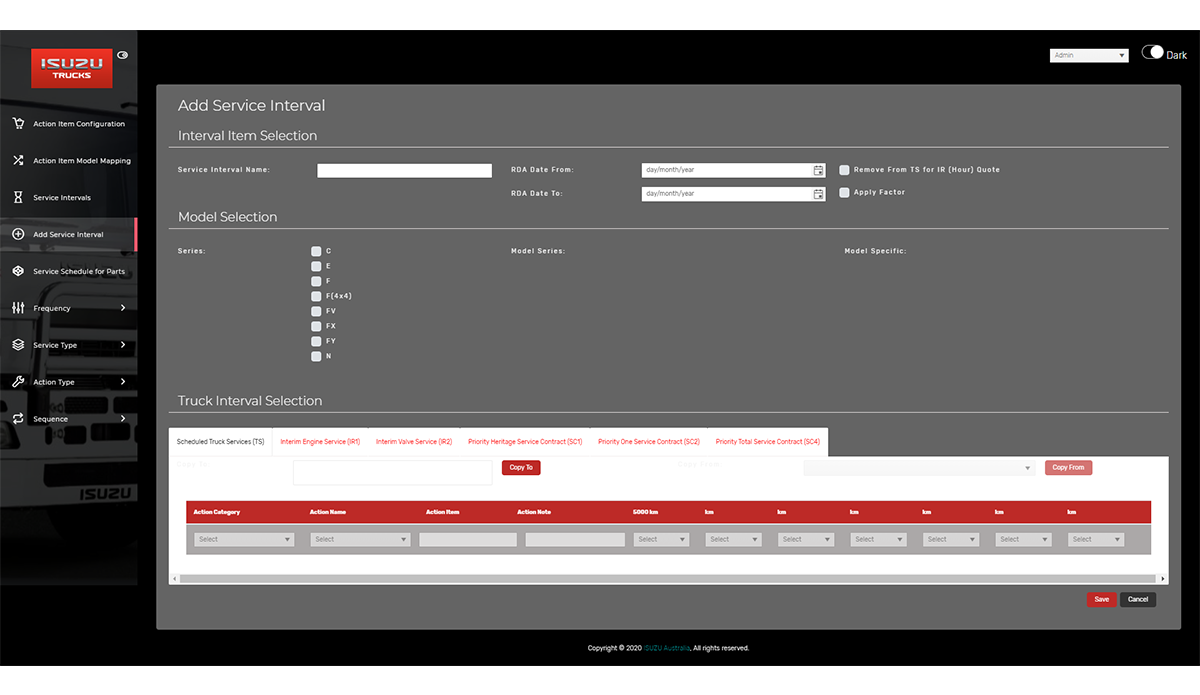Enable the Apply Factor checkbox
The width and height of the screenshot is (1200, 695).
[845, 193]
